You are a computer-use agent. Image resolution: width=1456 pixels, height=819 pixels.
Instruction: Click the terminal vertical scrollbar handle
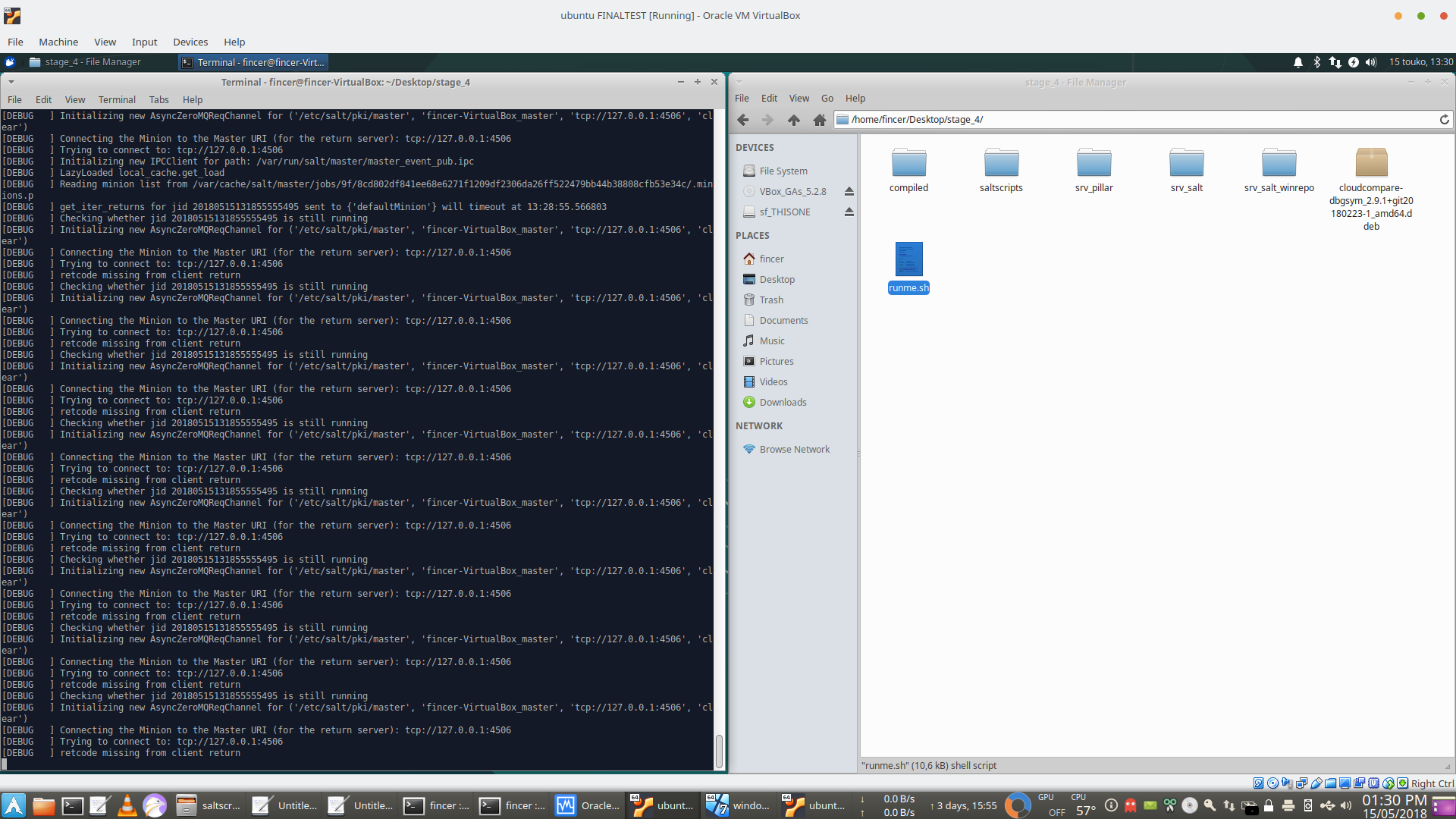click(719, 751)
